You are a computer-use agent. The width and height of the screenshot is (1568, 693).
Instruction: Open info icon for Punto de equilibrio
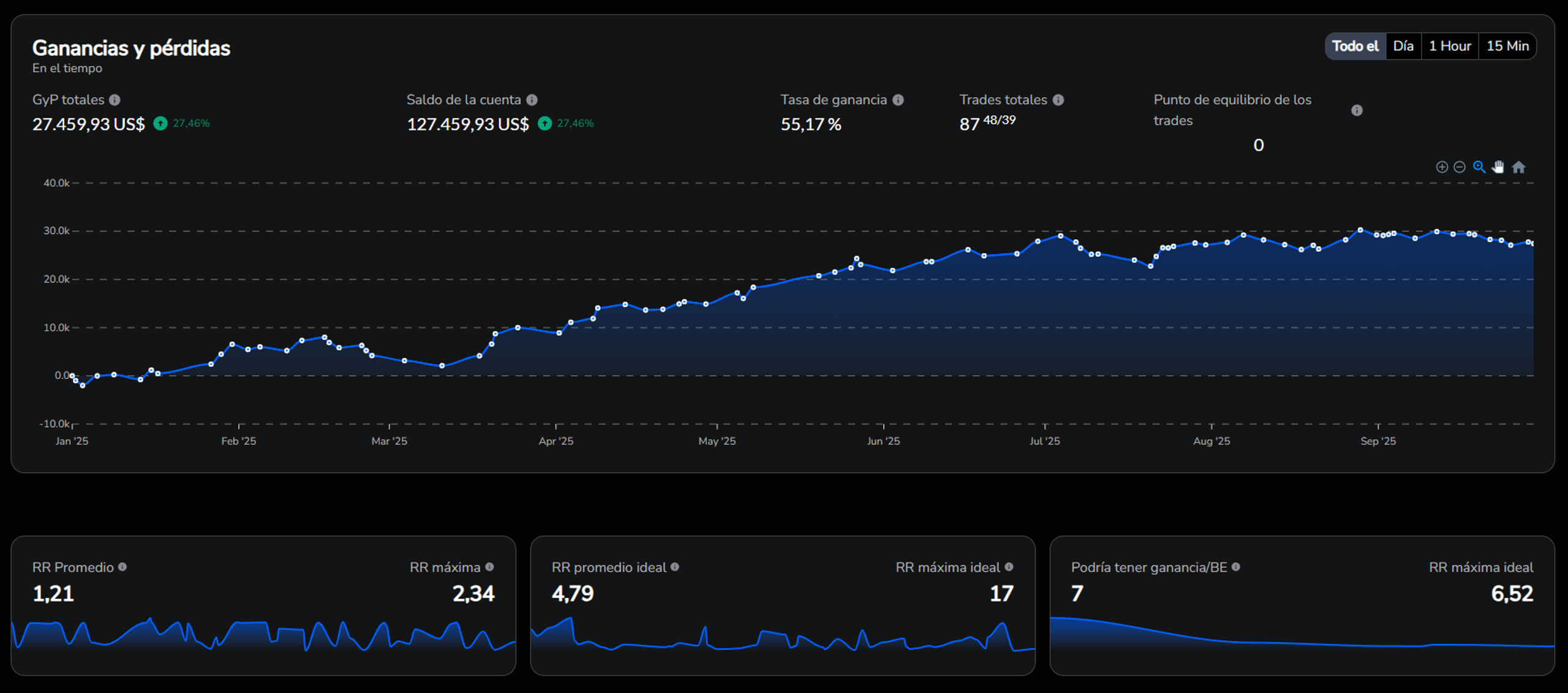[1357, 110]
